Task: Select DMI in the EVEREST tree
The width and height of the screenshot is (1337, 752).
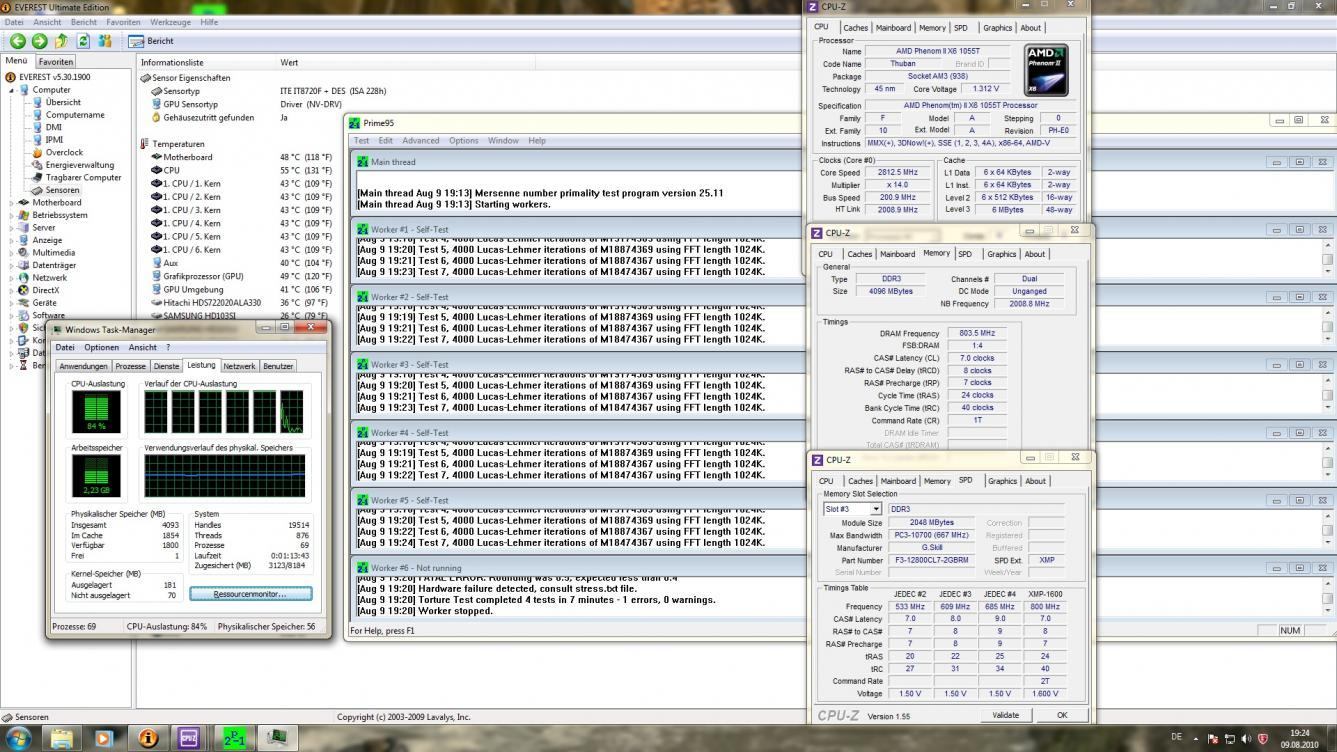Action: click(54, 127)
